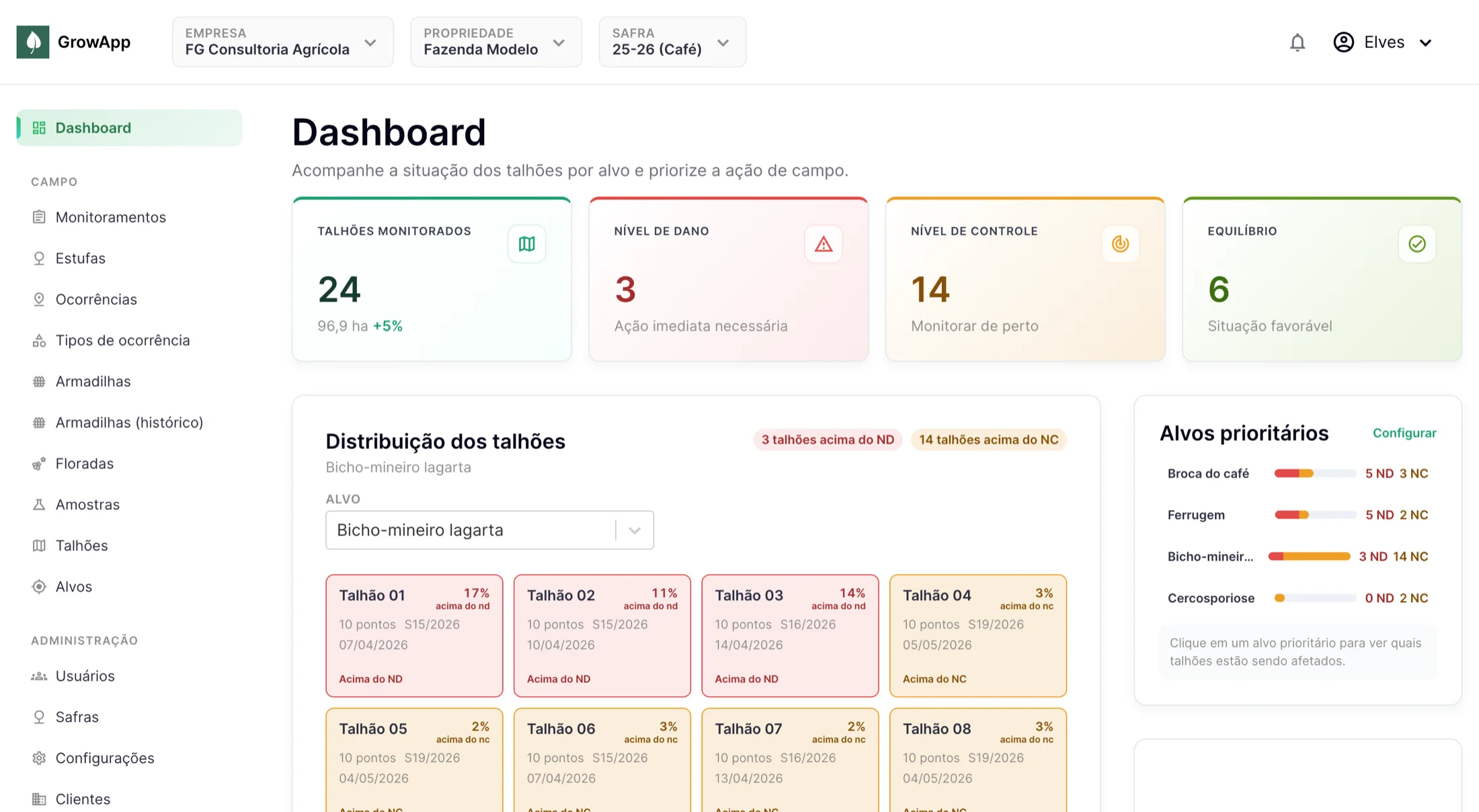Screen dimensions: 1479x812
Task: Expand the Elves user menu chevron
Action: [1425, 43]
